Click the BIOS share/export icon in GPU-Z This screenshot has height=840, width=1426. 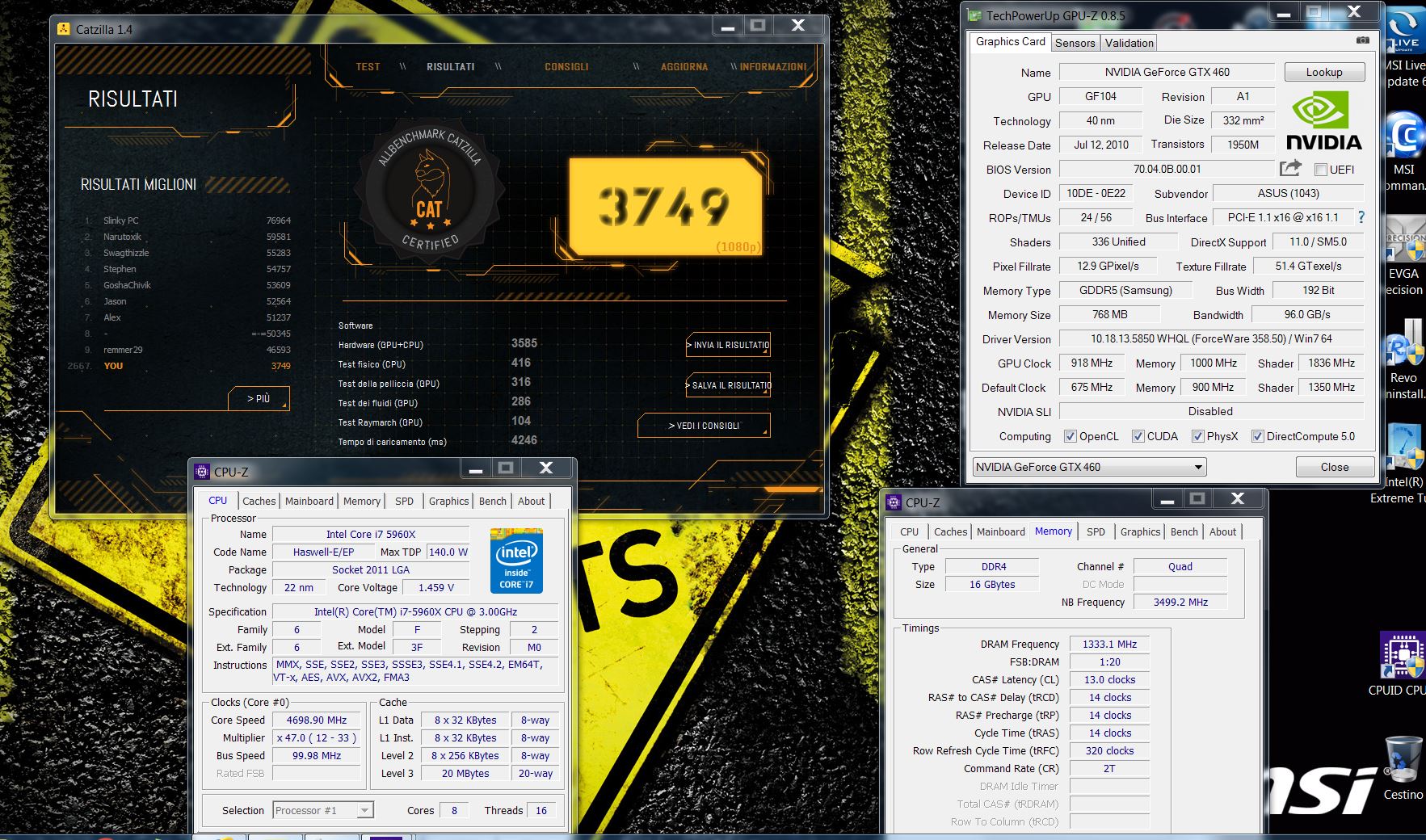click(x=1290, y=168)
